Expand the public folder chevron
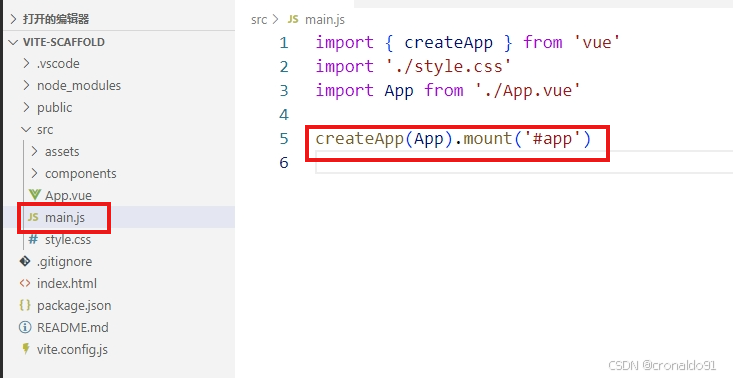 click(27, 107)
